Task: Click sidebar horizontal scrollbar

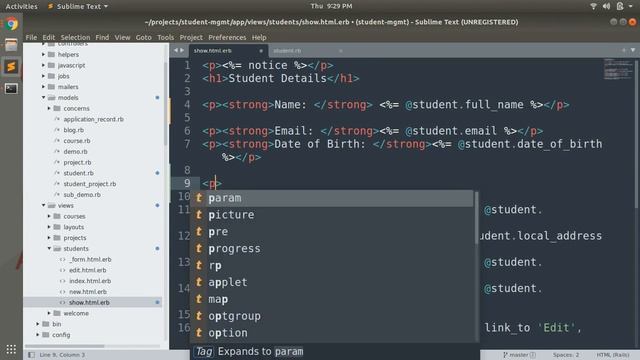Action: pyautogui.click(x=66, y=346)
